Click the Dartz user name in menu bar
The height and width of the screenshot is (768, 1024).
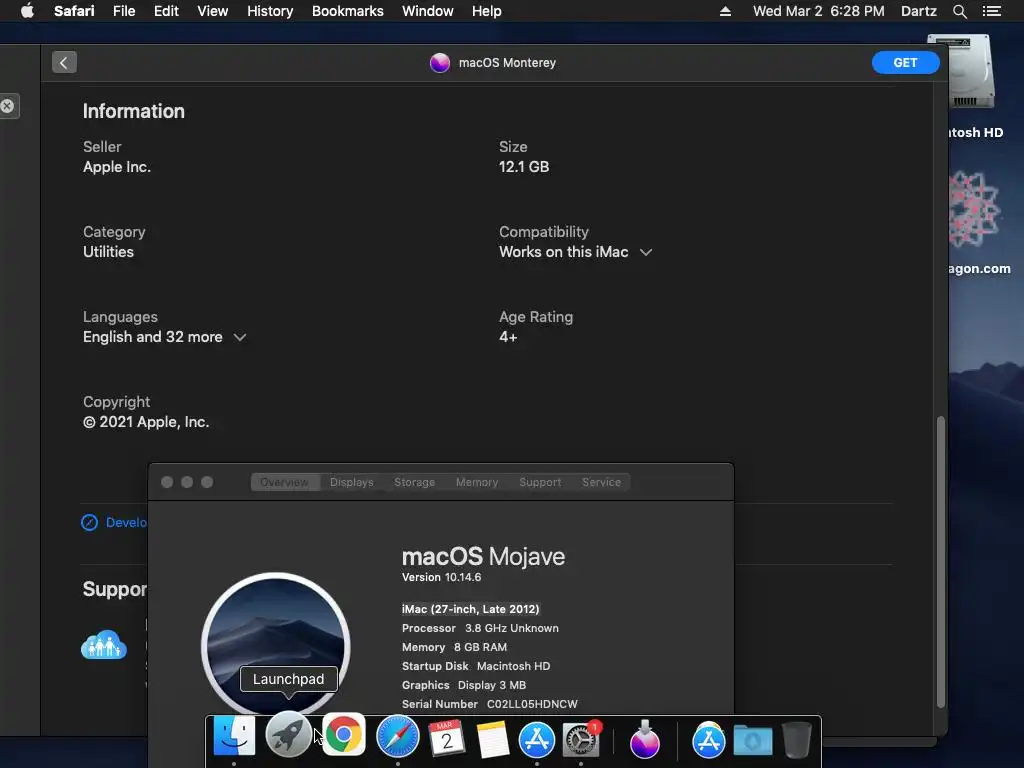click(x=918, y=11)
